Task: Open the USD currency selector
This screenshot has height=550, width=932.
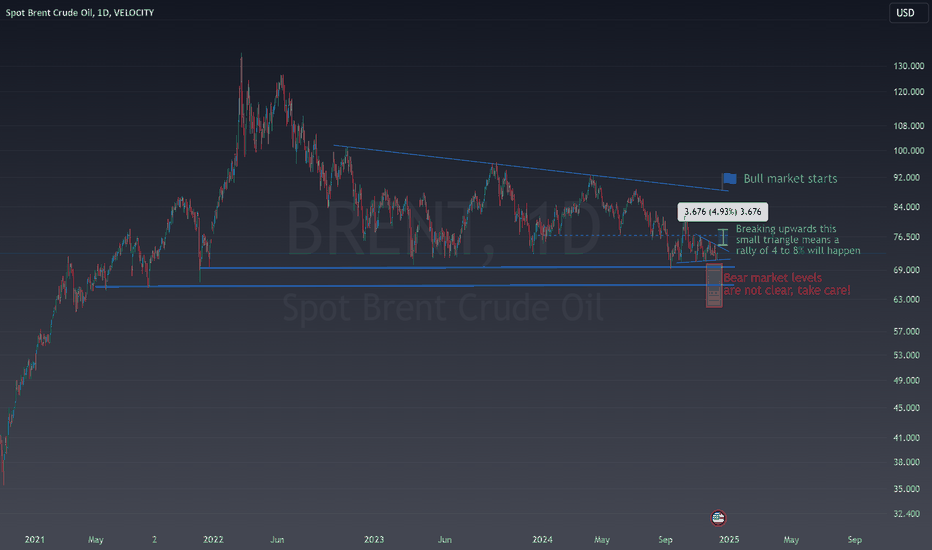Action: click(x=908, y=12)
